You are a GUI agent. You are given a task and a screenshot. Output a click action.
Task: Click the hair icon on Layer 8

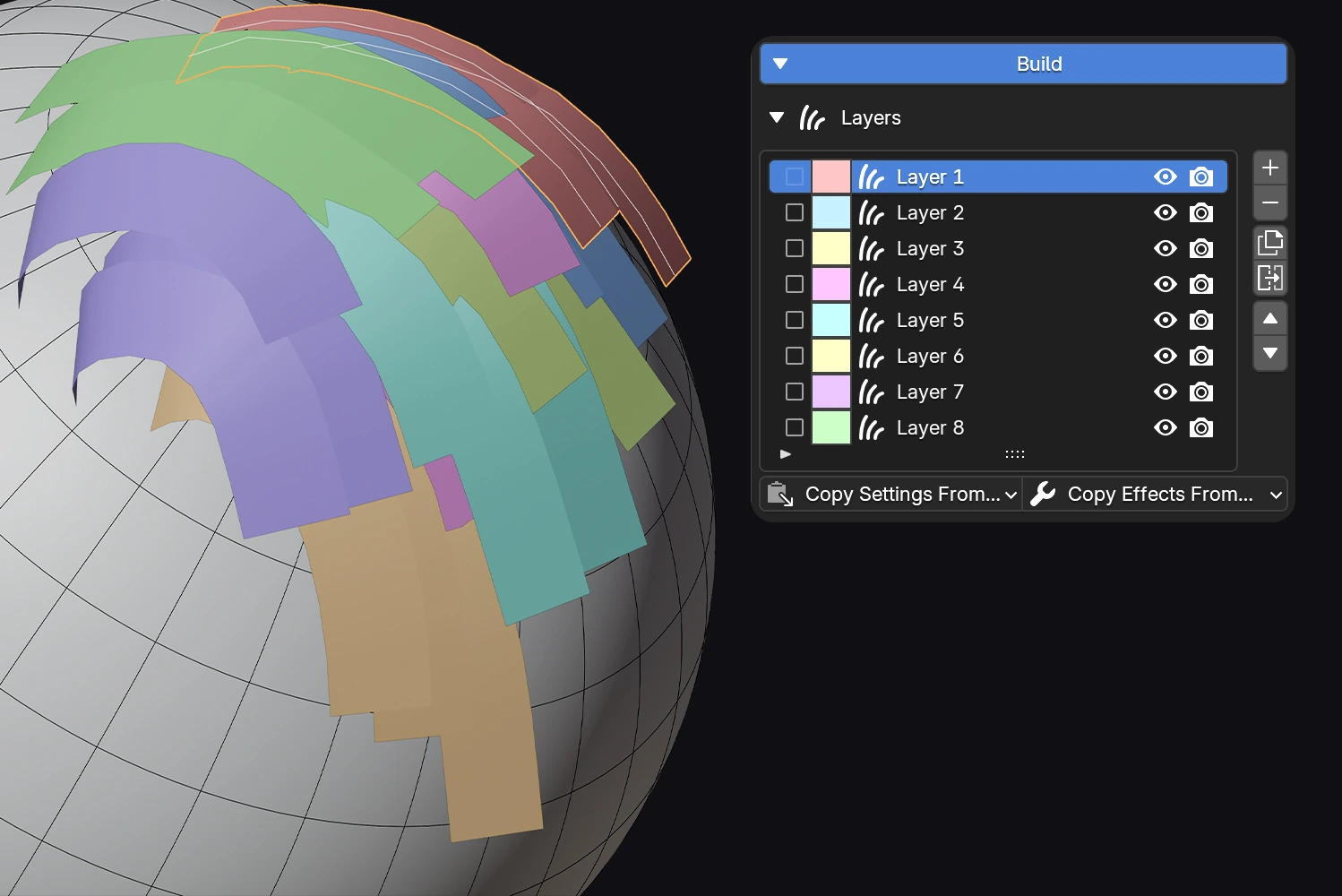coord(871,427)
